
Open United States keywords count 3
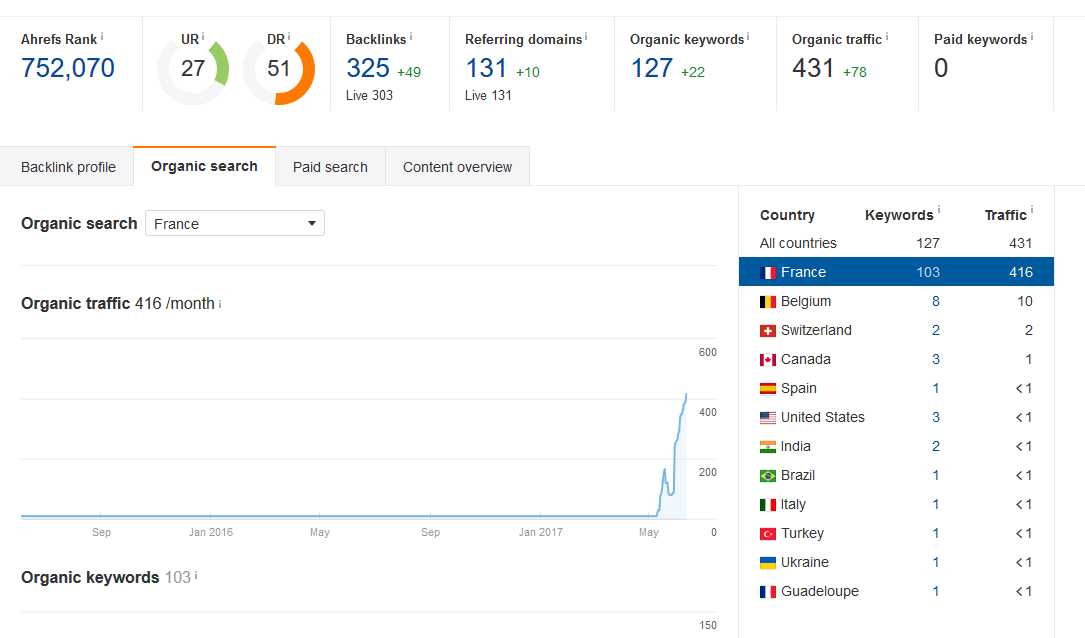click(x=936, y=418)
